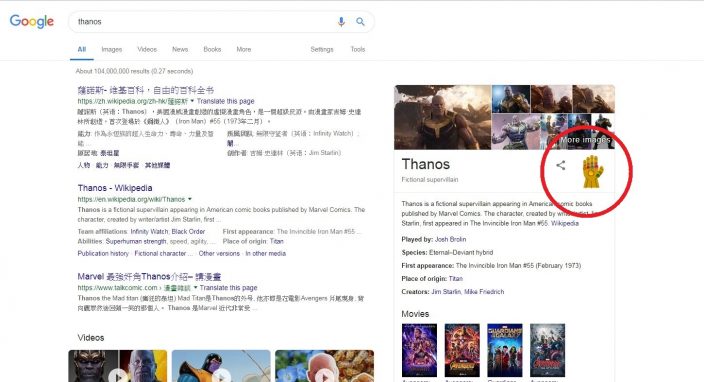Open the Thanos - Wikipedia result
Image resolution: width=704 pixels, height=382 pixels.
pyautogui.click(x=115, y=188)
